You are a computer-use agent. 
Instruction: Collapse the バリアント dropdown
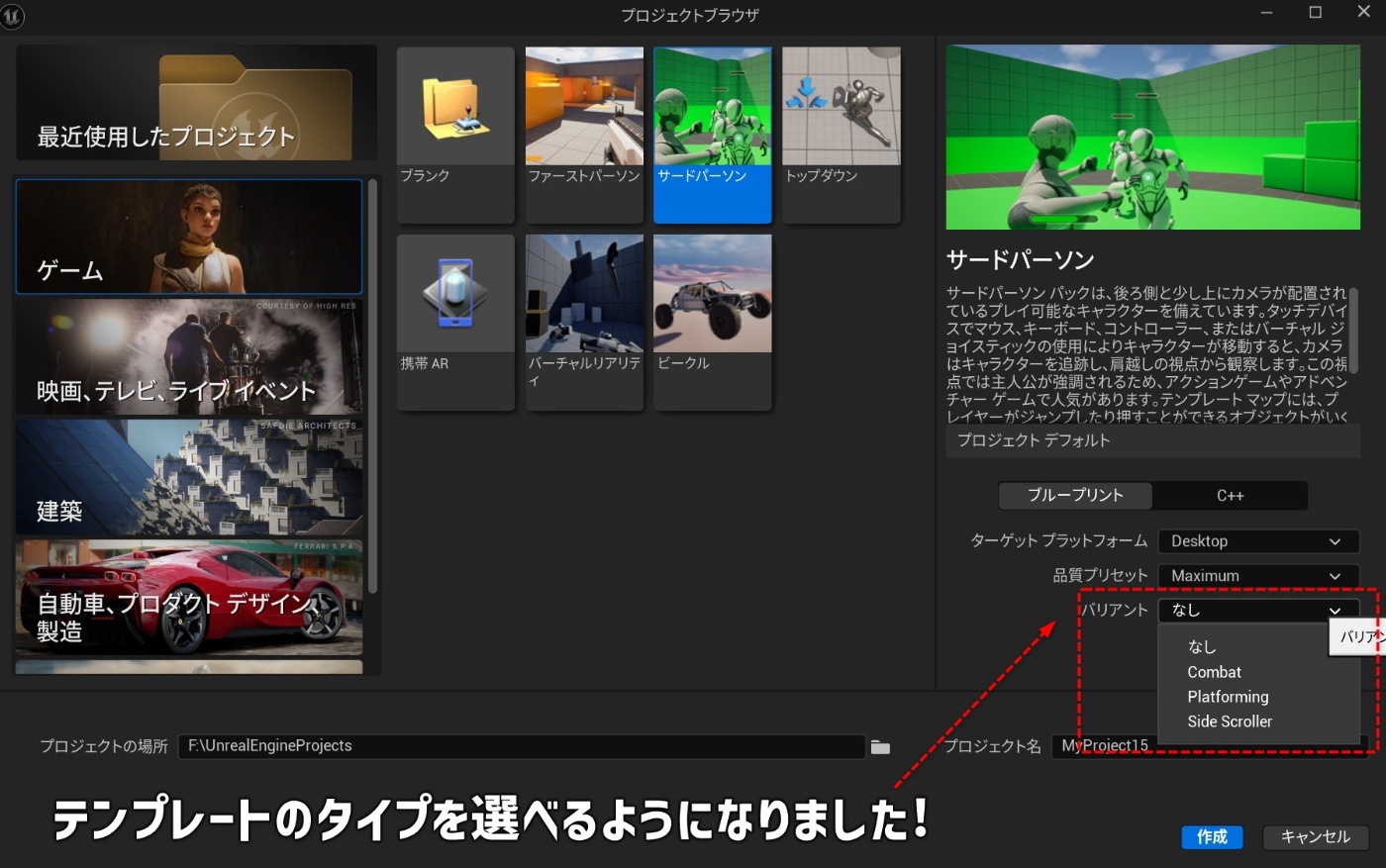click(1258, 611)
